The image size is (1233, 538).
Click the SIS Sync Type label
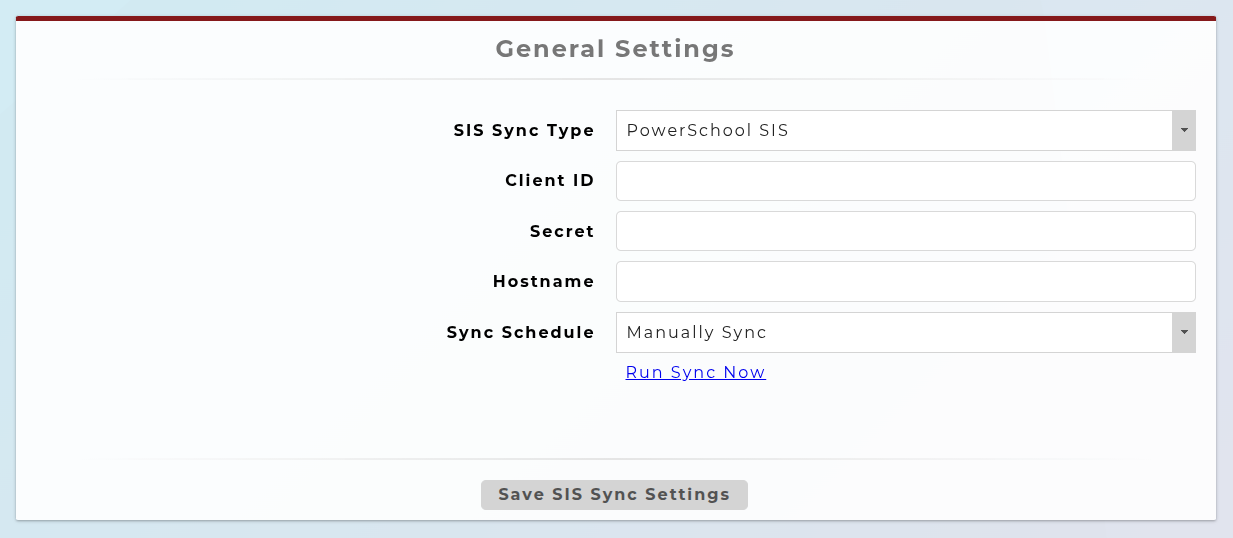pyautogui.click(x=524, y=130)
